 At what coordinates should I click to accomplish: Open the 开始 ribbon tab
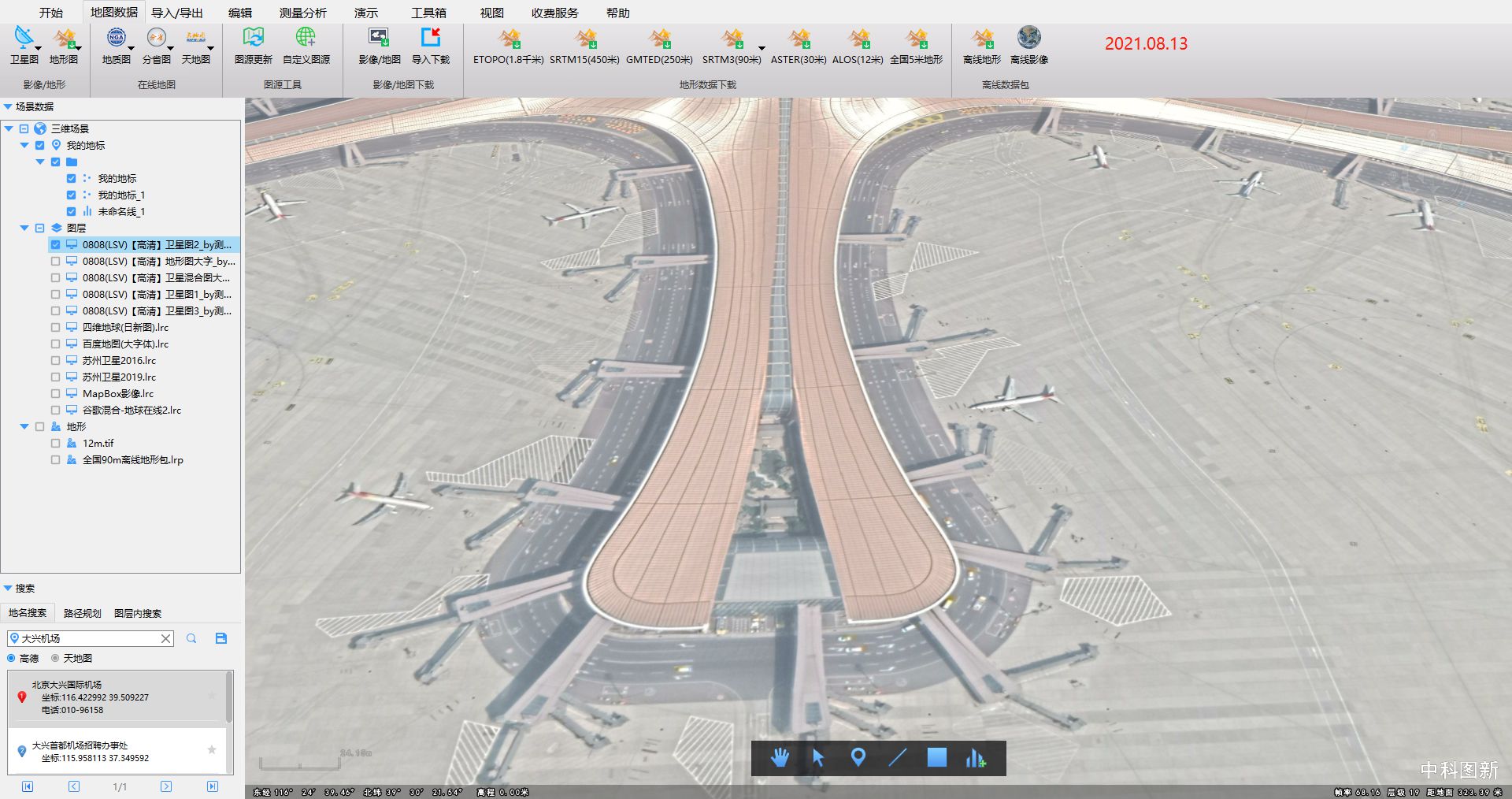tap(51, 13)
